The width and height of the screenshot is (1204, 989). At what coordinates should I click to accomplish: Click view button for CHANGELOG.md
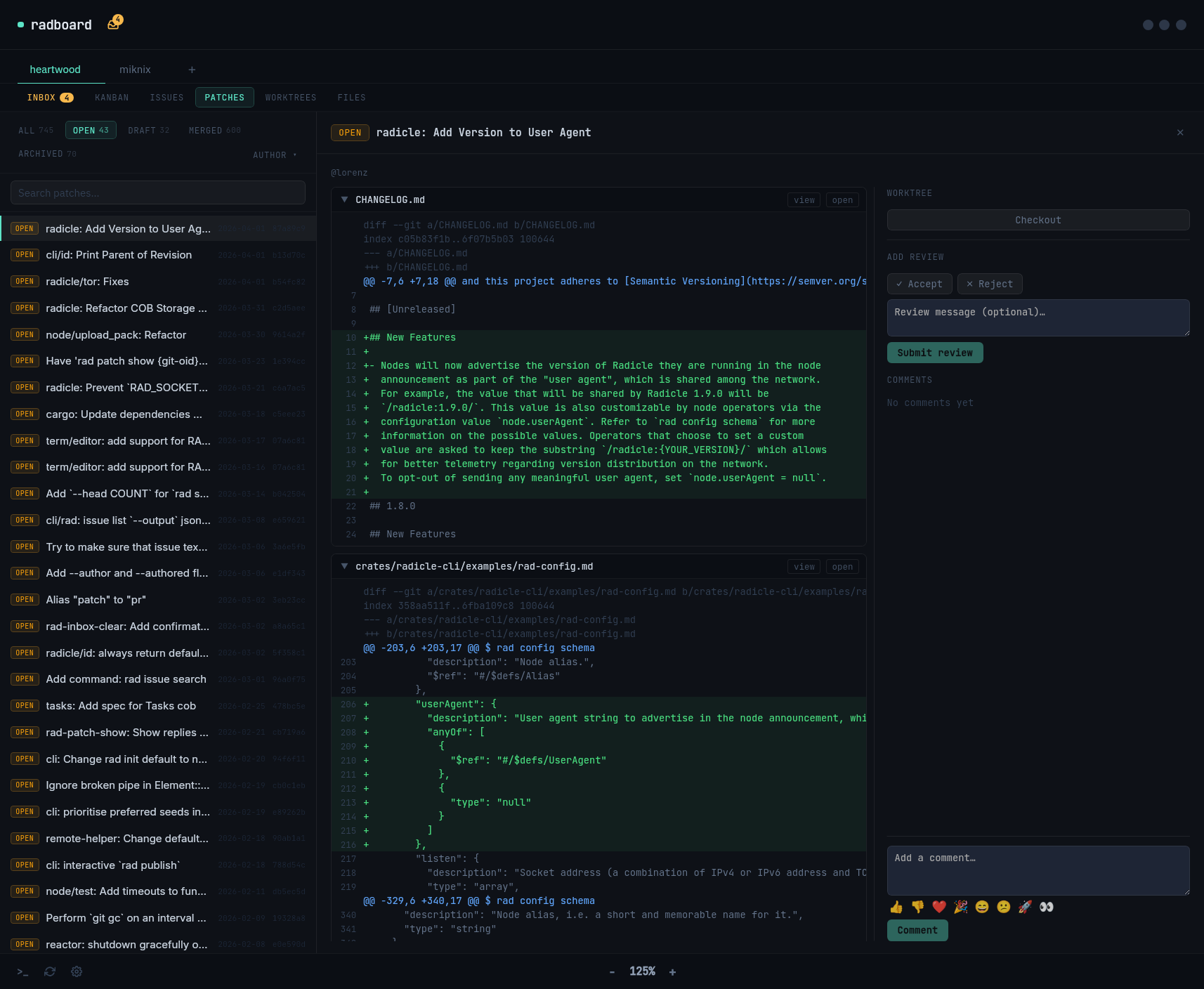click(804, 200)
